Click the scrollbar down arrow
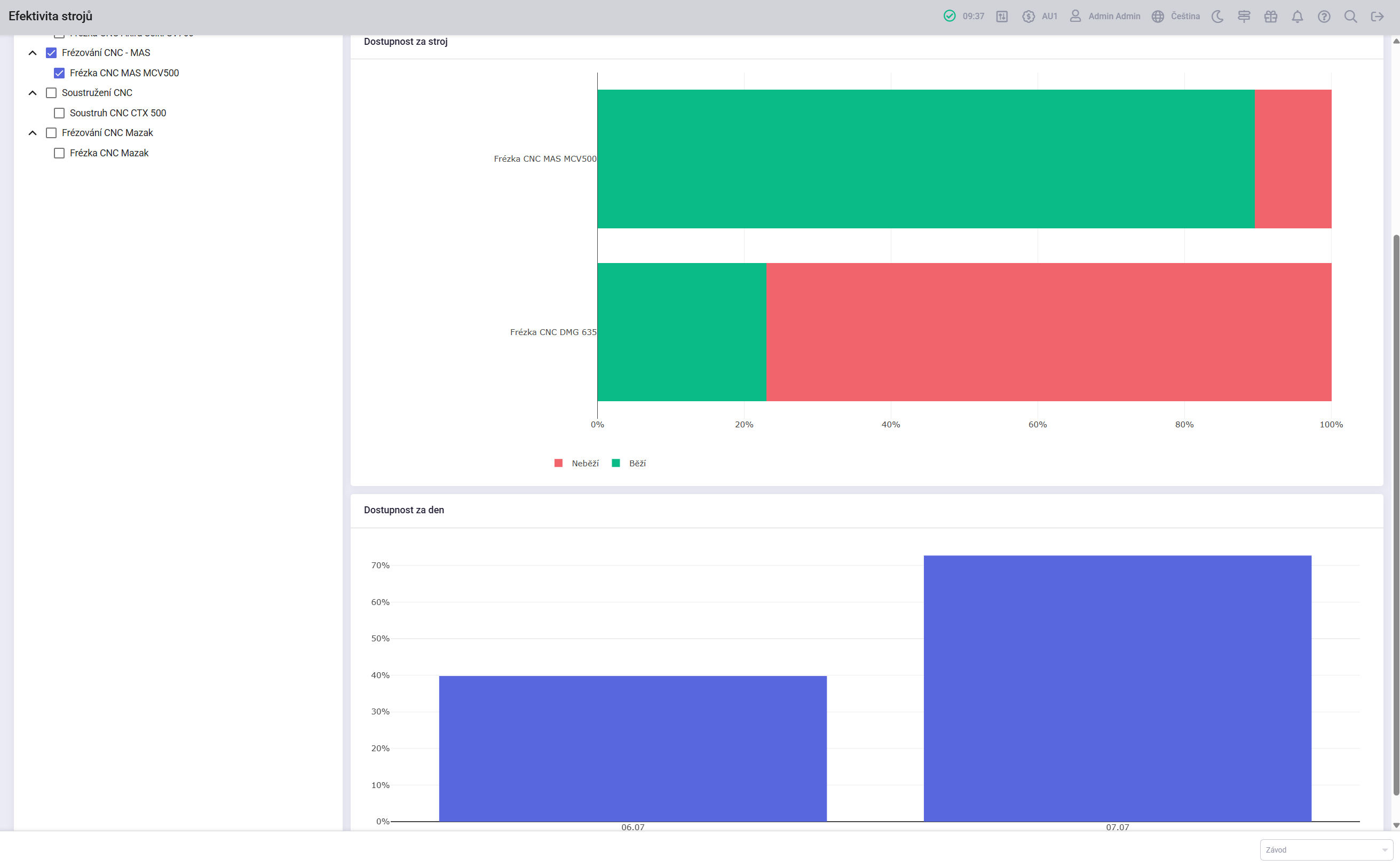 click(x=1396, y=826)
